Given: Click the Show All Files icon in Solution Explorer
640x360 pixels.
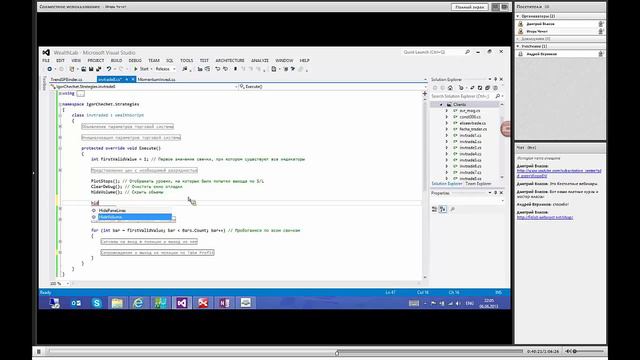Looking at the screenshot, I should [487, 88].
